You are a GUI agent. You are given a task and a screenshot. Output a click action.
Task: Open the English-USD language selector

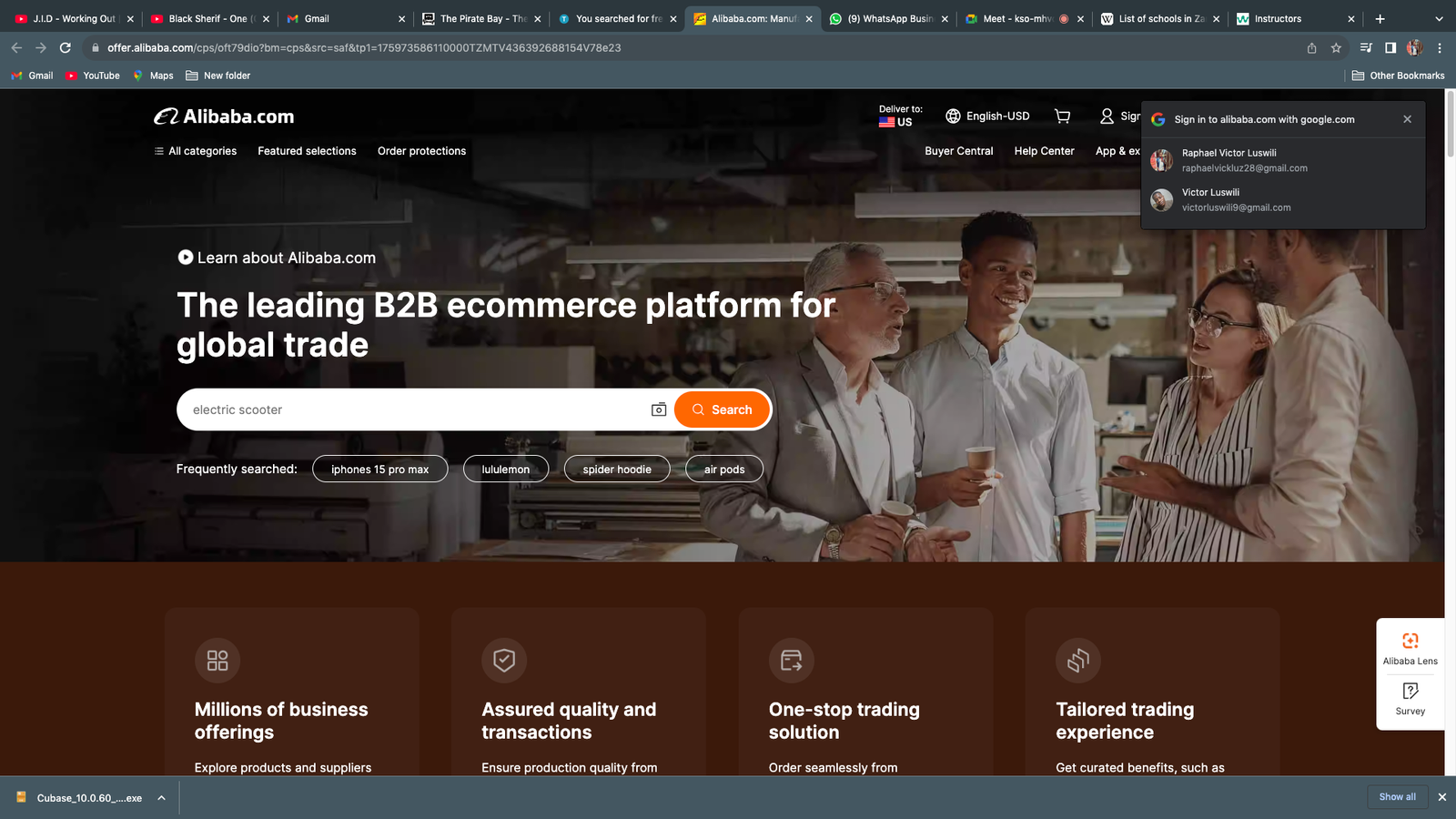click(x=987, y=116)
